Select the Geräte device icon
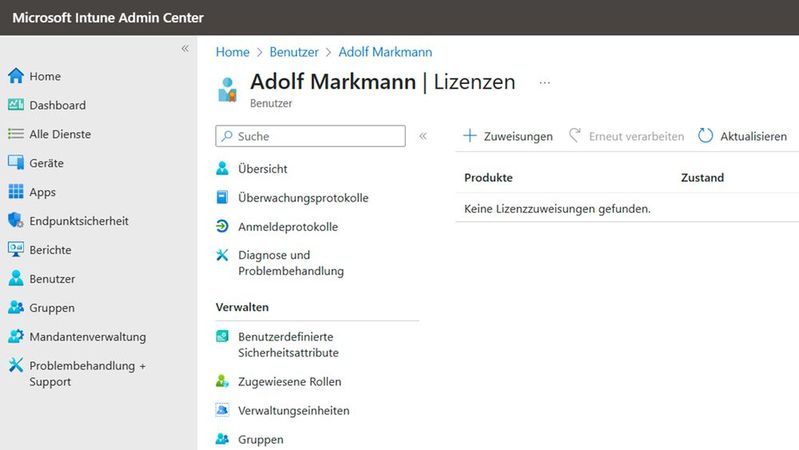 tap(16, 163)
